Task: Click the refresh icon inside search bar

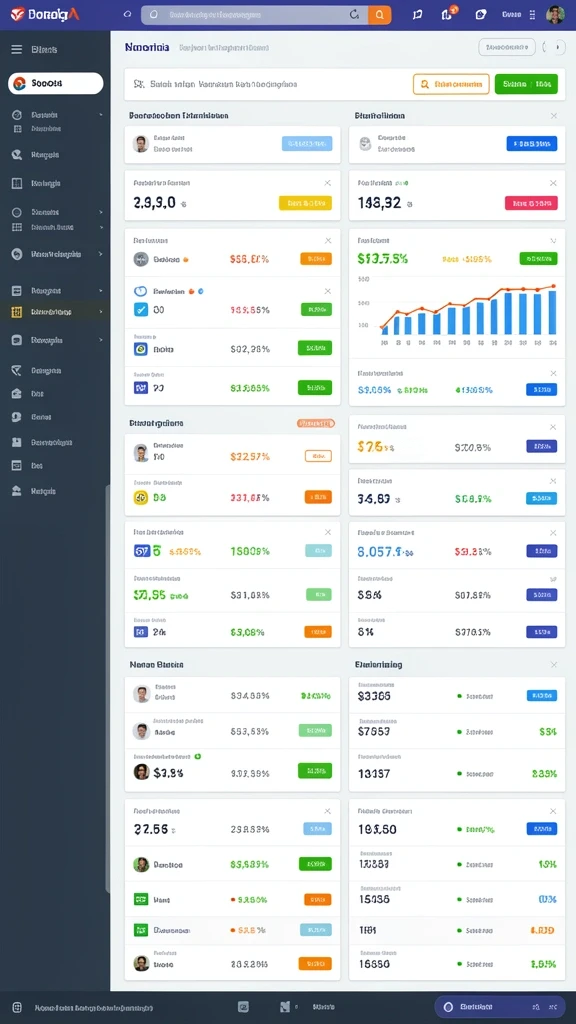Action: click(x=355, y=14)
